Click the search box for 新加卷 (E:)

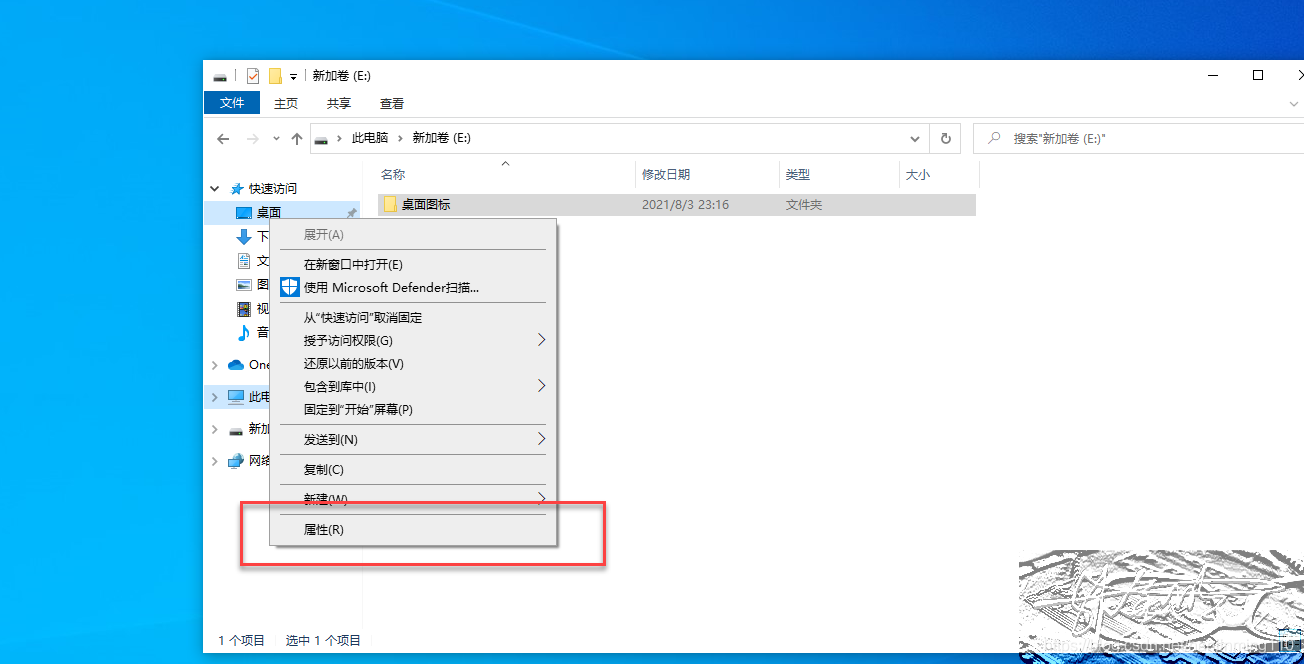pos(1138,139)
